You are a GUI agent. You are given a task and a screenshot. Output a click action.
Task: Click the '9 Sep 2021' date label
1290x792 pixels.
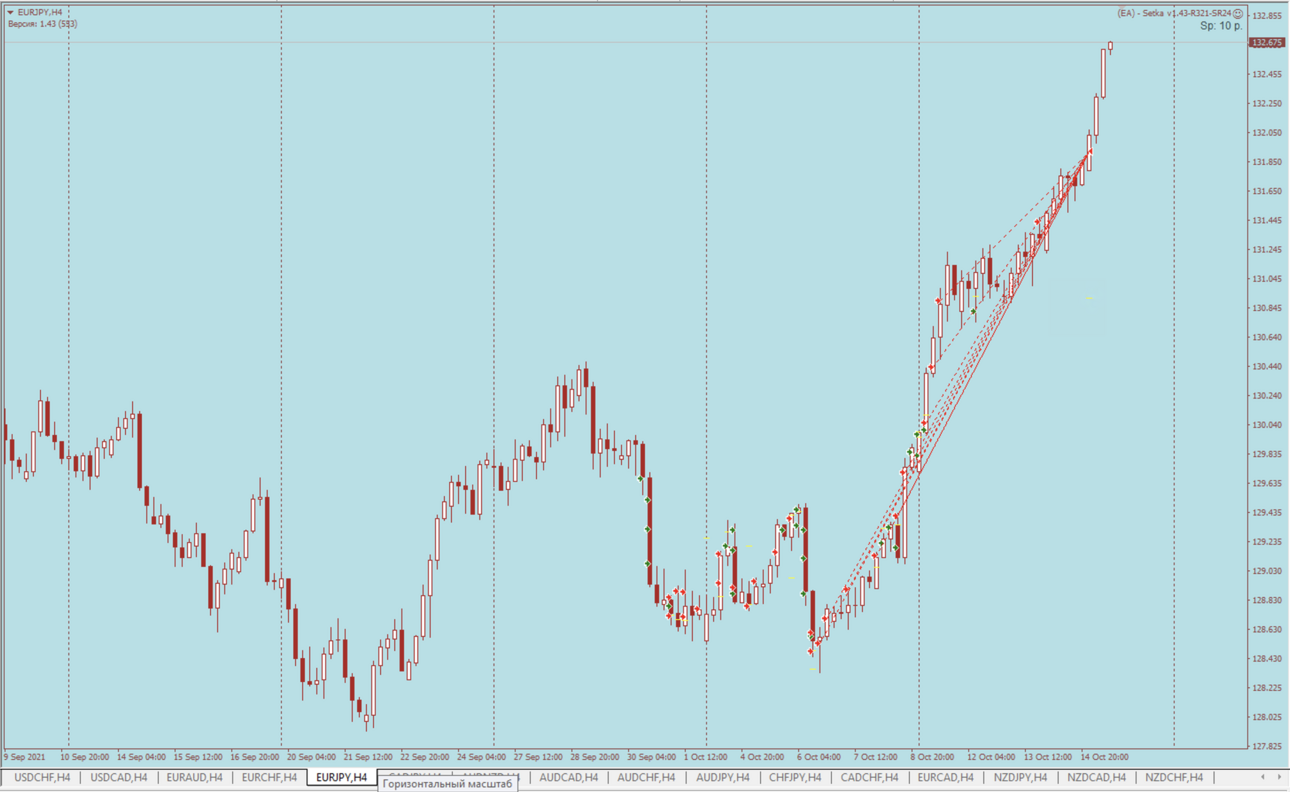click(x=25, y=757)
